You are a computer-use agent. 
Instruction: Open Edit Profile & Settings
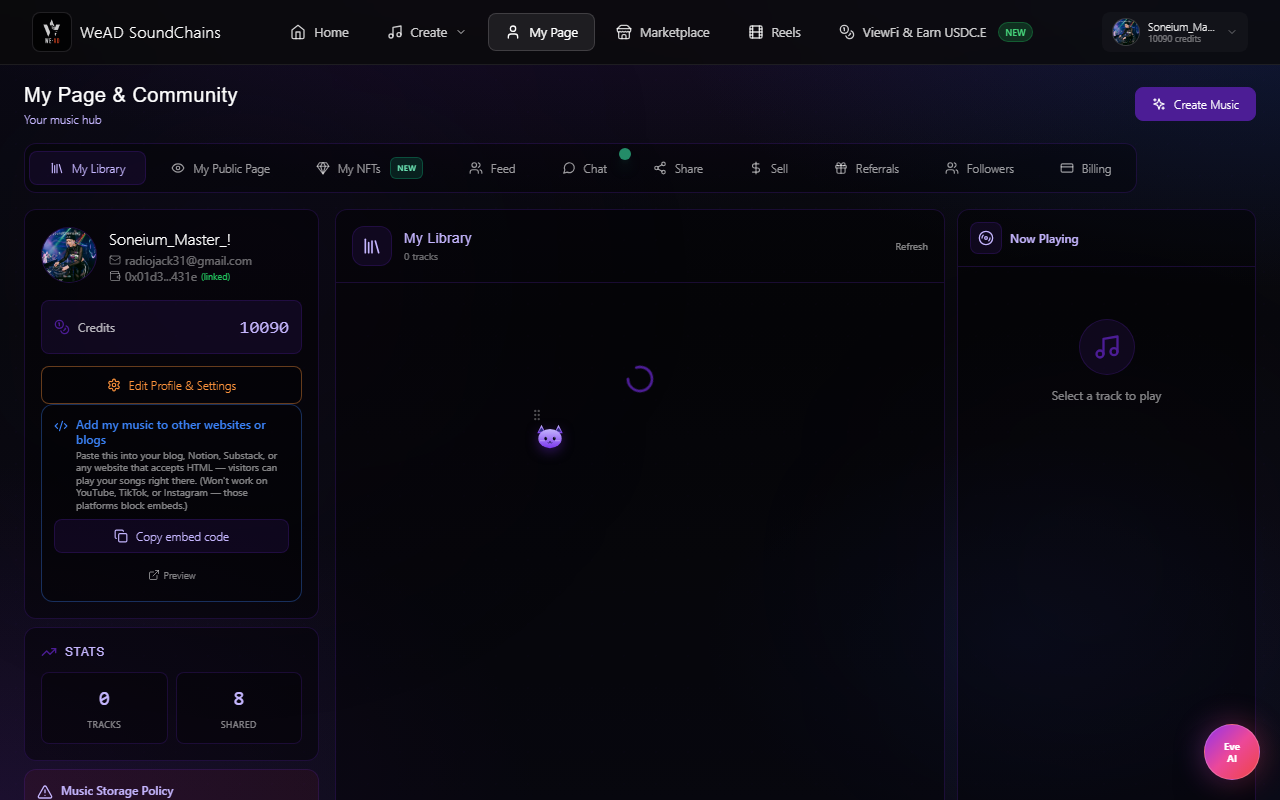coord(171,385)
